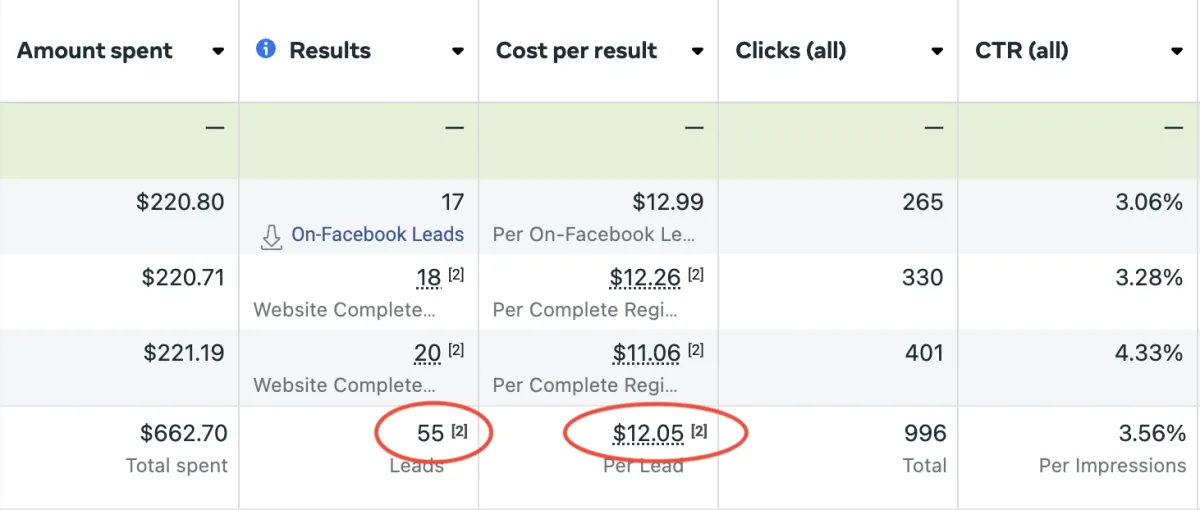Select the $662.70 total spent cell
The width and height of the screenshot is (1200, 510).
[183, 433]
